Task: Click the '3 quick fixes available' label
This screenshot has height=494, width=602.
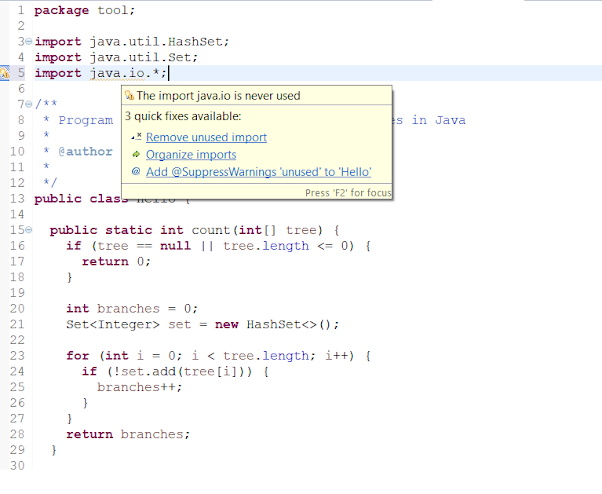Action: (182, 116)
